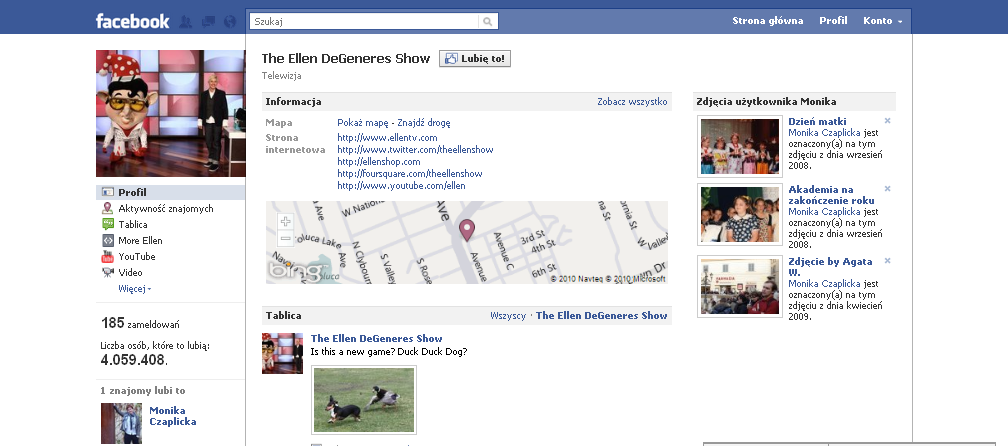Open the post author The Ellen DeGeneres Show
The width and height of the screenshot is (1008, 446).
[x=377, y=339]
